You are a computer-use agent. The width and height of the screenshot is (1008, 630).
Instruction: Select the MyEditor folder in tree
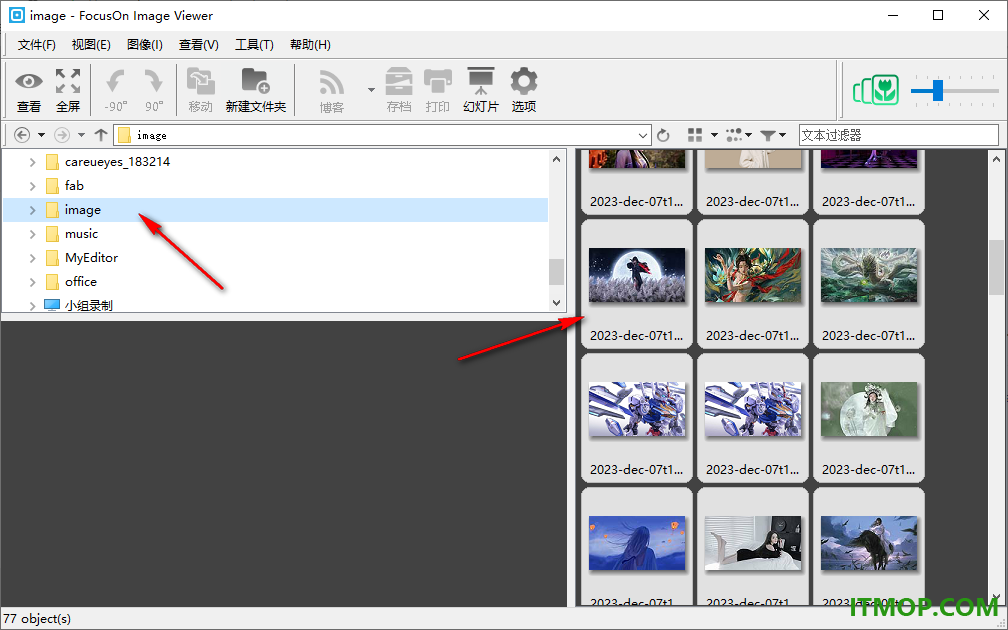pos(91,258)
